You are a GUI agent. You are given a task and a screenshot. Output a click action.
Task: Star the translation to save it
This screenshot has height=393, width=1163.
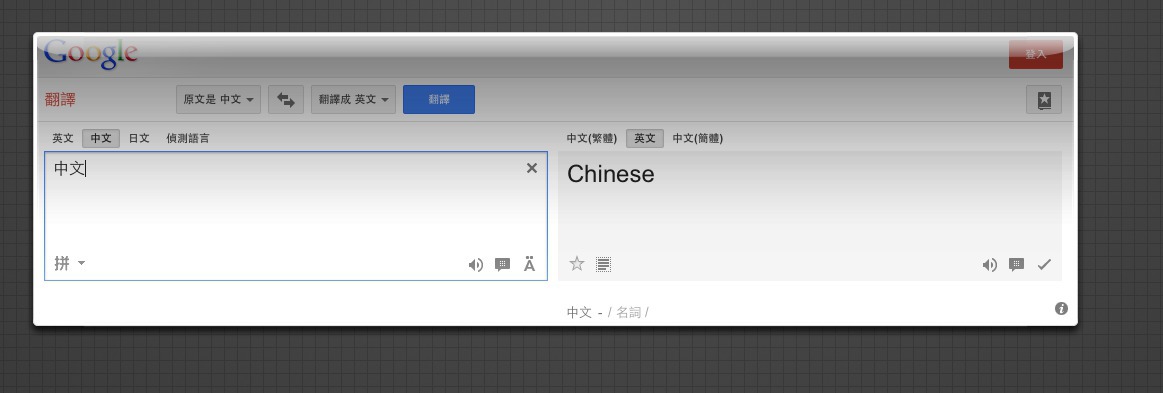[577, 263]
